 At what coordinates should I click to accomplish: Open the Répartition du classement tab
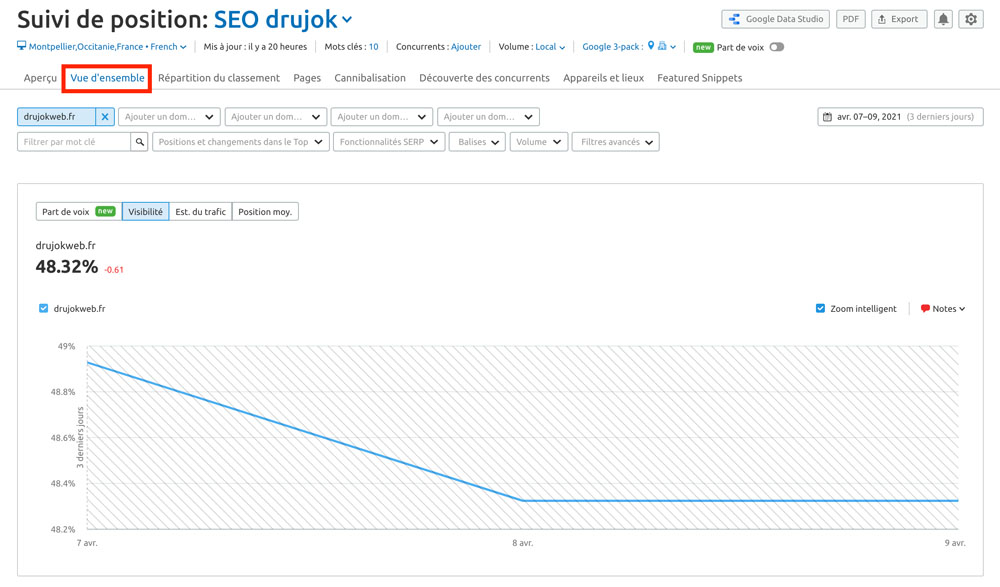tap(219, 78)
